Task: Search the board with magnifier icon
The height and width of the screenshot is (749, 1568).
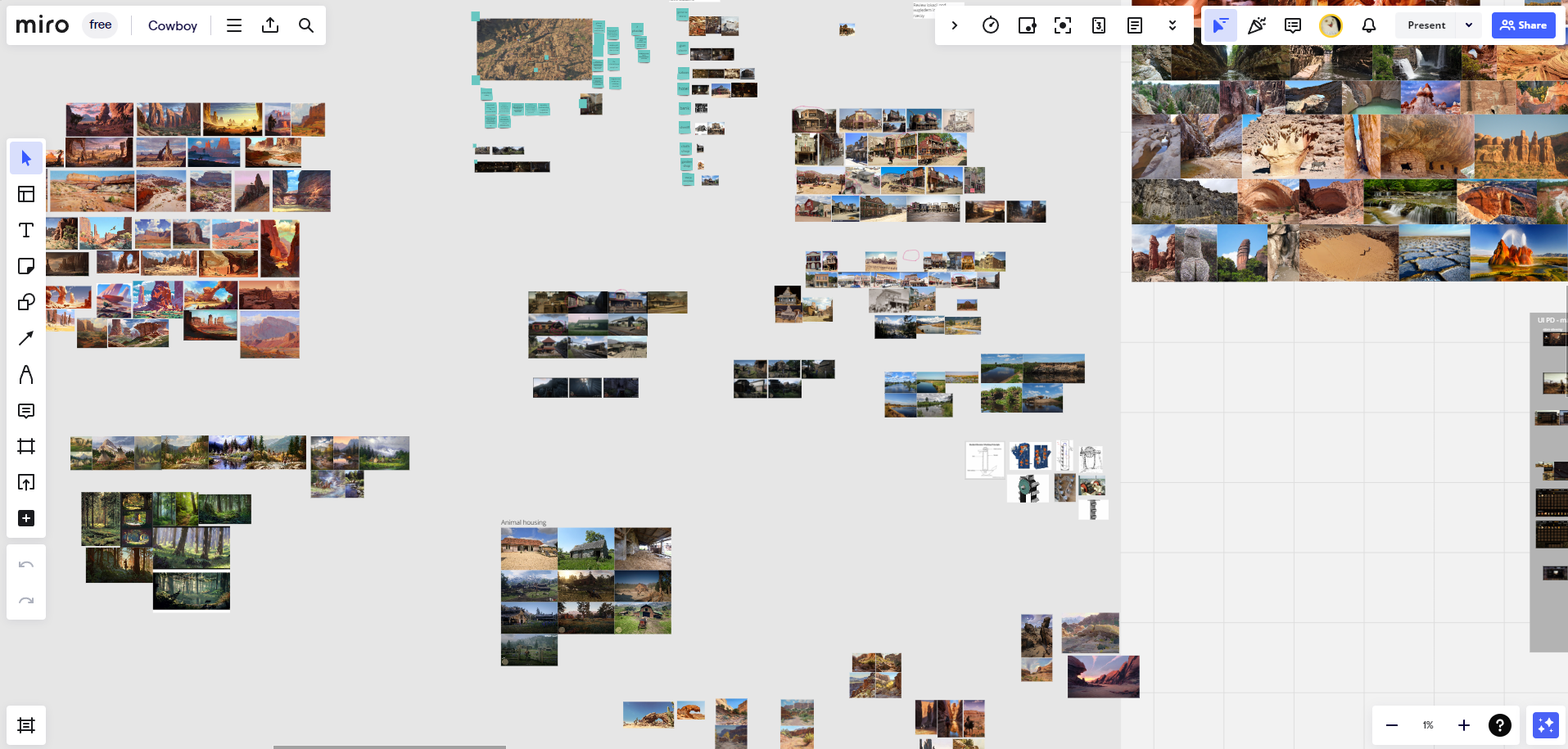Action: pyautogui.click(x=306, y=25)
